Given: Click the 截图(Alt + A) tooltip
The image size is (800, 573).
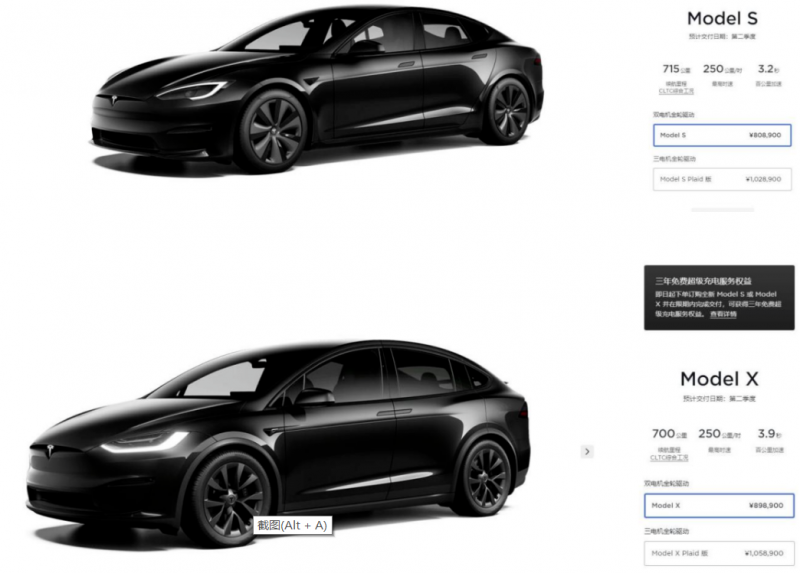Looking at the screenshot, I should [292, 525].
